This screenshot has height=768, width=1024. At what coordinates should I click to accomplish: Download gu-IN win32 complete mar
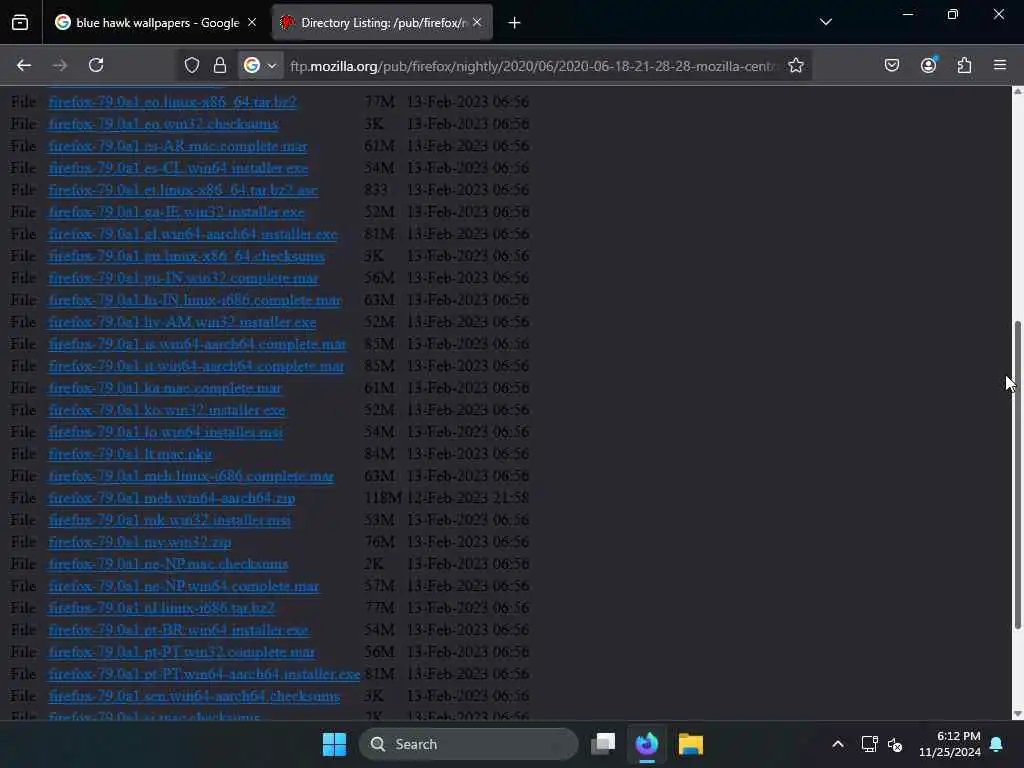184,278
